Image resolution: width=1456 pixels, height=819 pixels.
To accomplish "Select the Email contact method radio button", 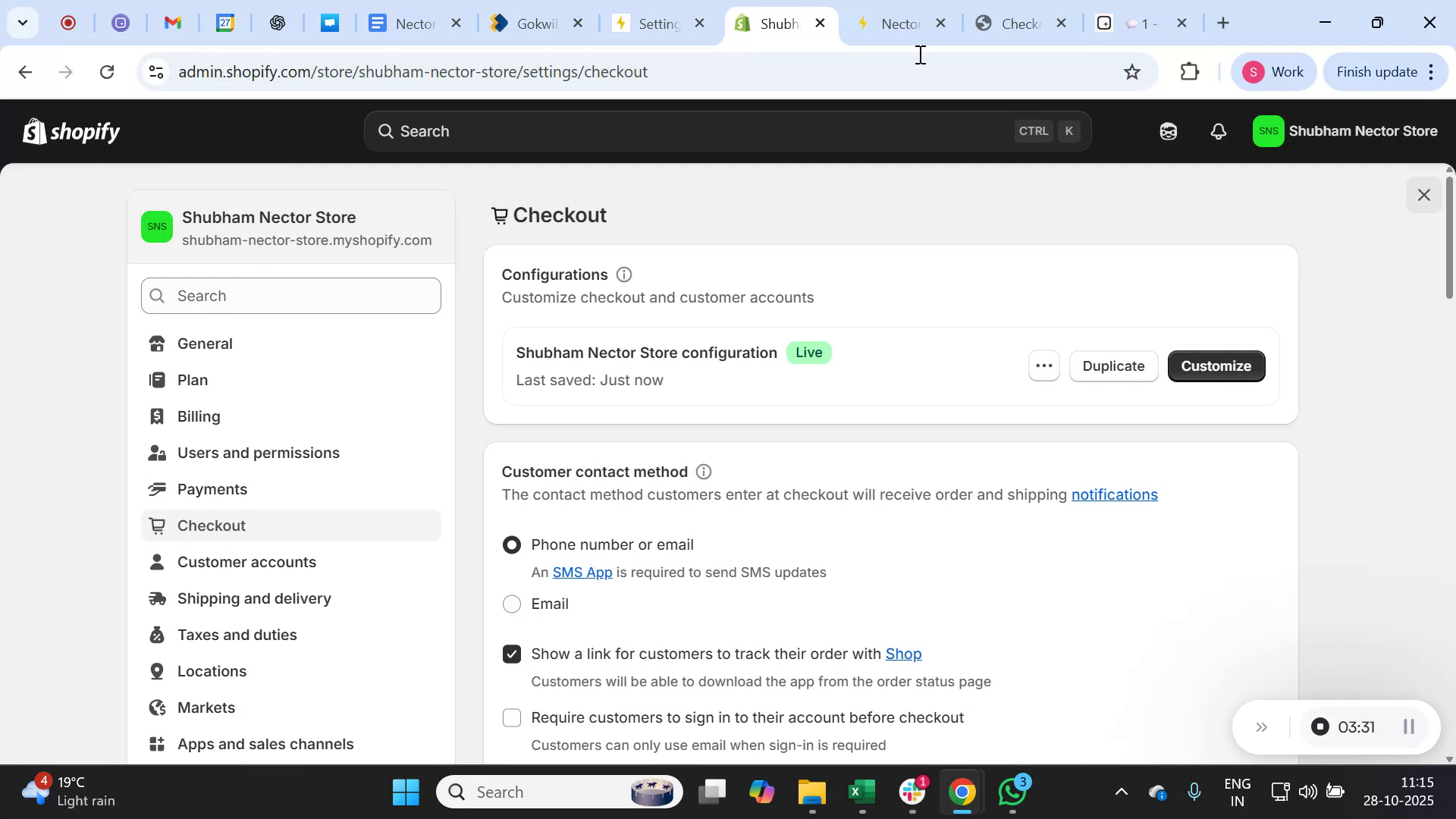I will pos(512,604).
